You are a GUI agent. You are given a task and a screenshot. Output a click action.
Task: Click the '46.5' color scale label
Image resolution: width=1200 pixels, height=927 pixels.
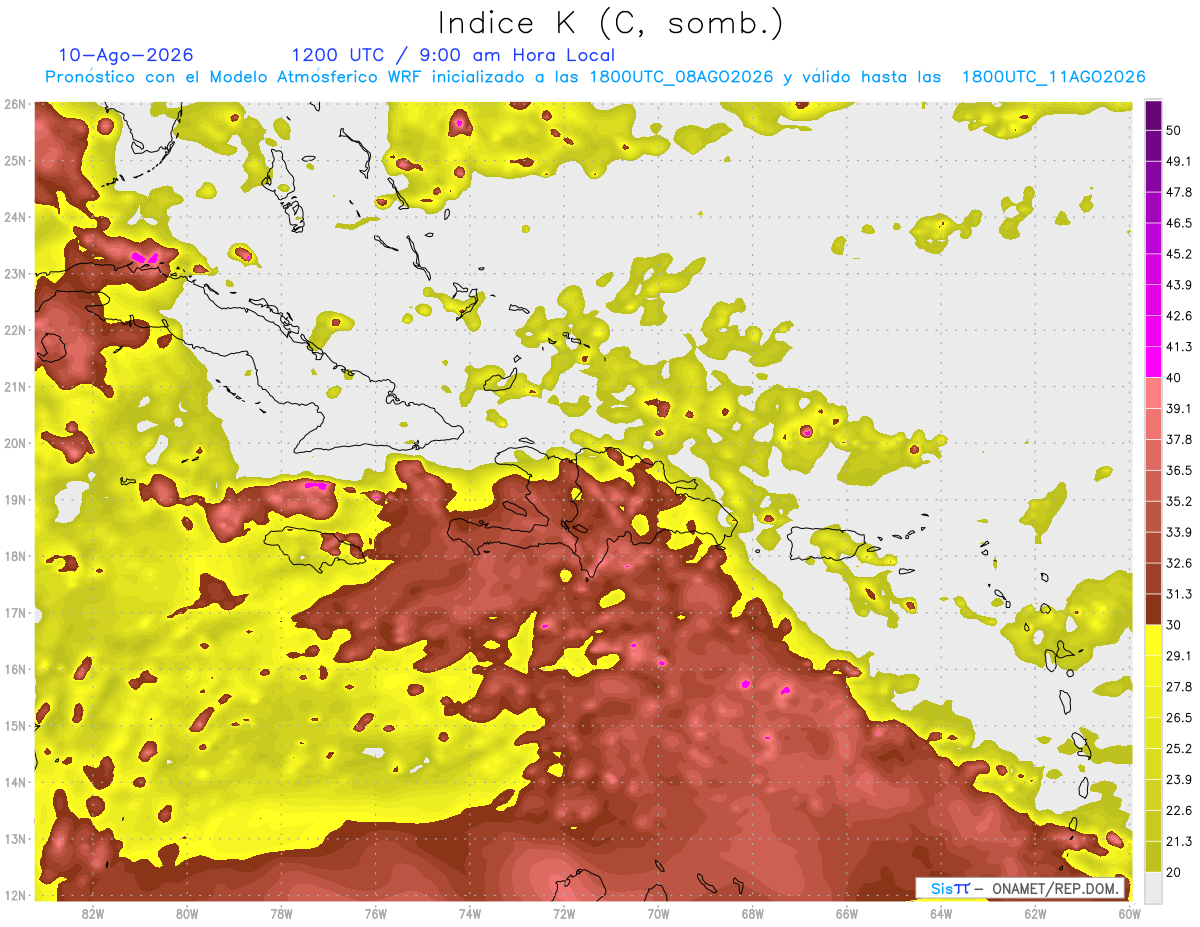[1178, 223]
